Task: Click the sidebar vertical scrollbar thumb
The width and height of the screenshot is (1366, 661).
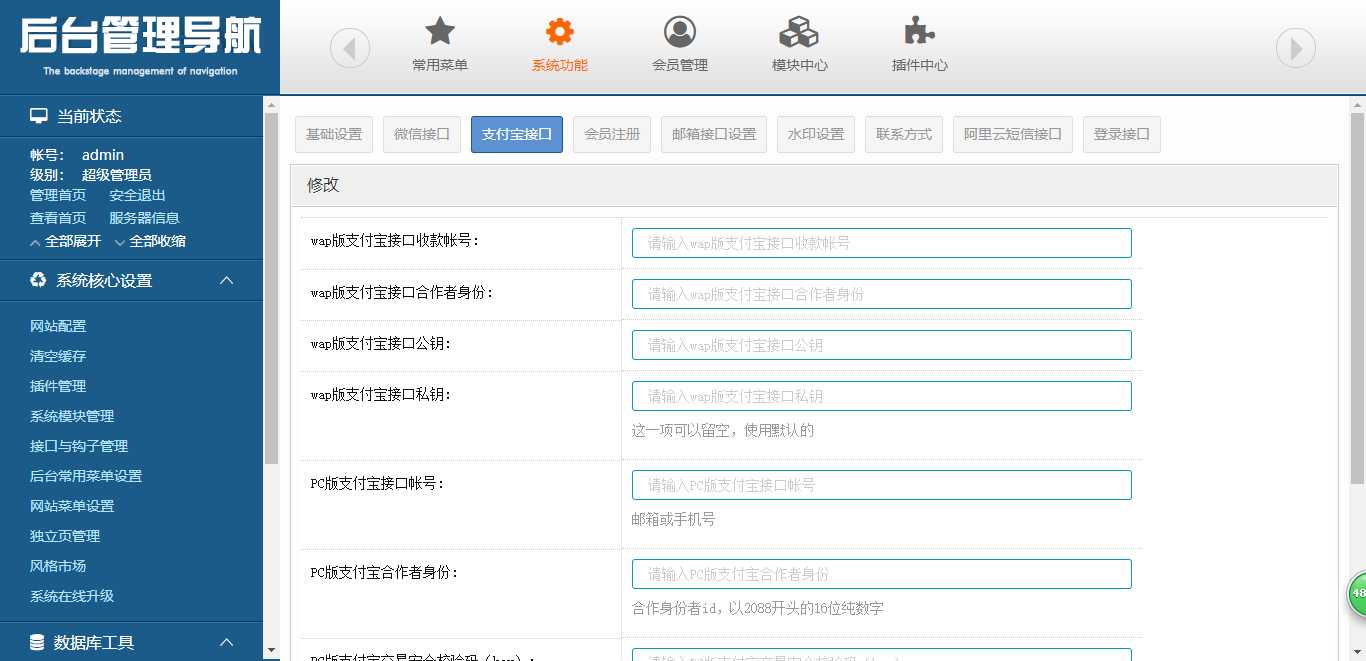Action: [271, 288]
